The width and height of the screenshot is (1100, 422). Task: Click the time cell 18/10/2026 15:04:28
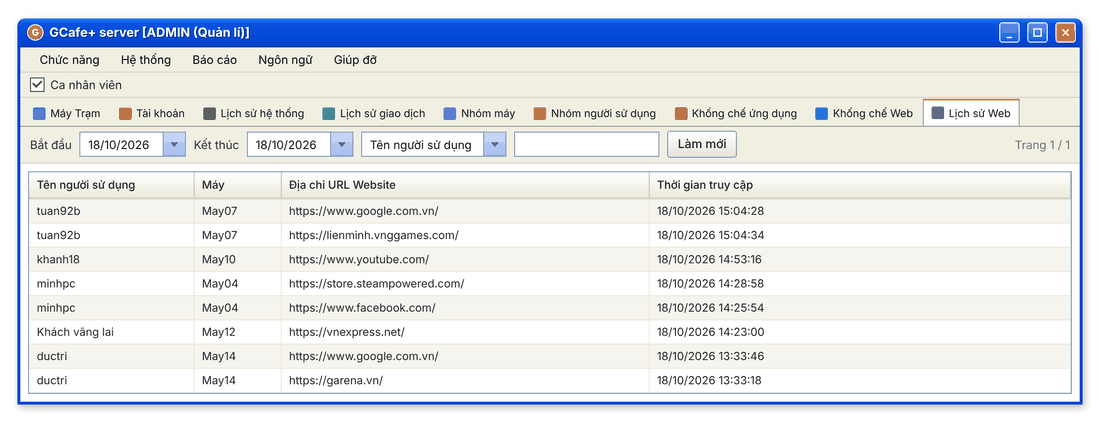[860, 211]
